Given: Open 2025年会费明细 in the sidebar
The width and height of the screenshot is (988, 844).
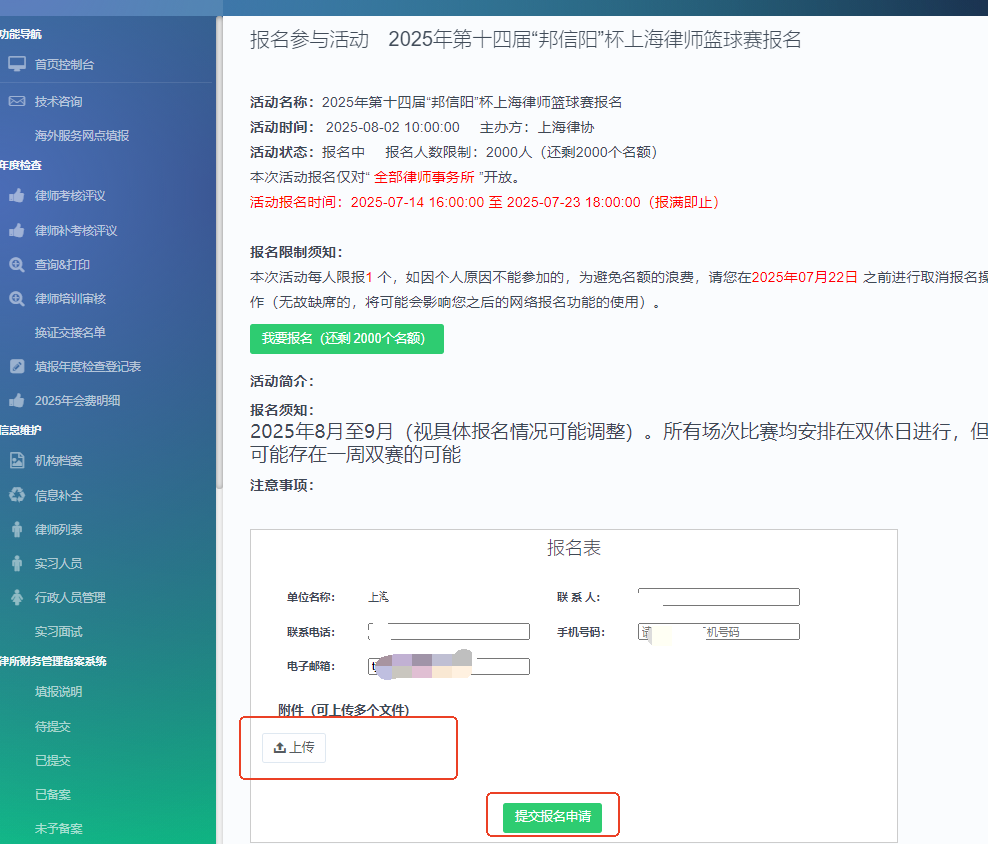Looking at the screenshot, I should (x=77, y=400).
